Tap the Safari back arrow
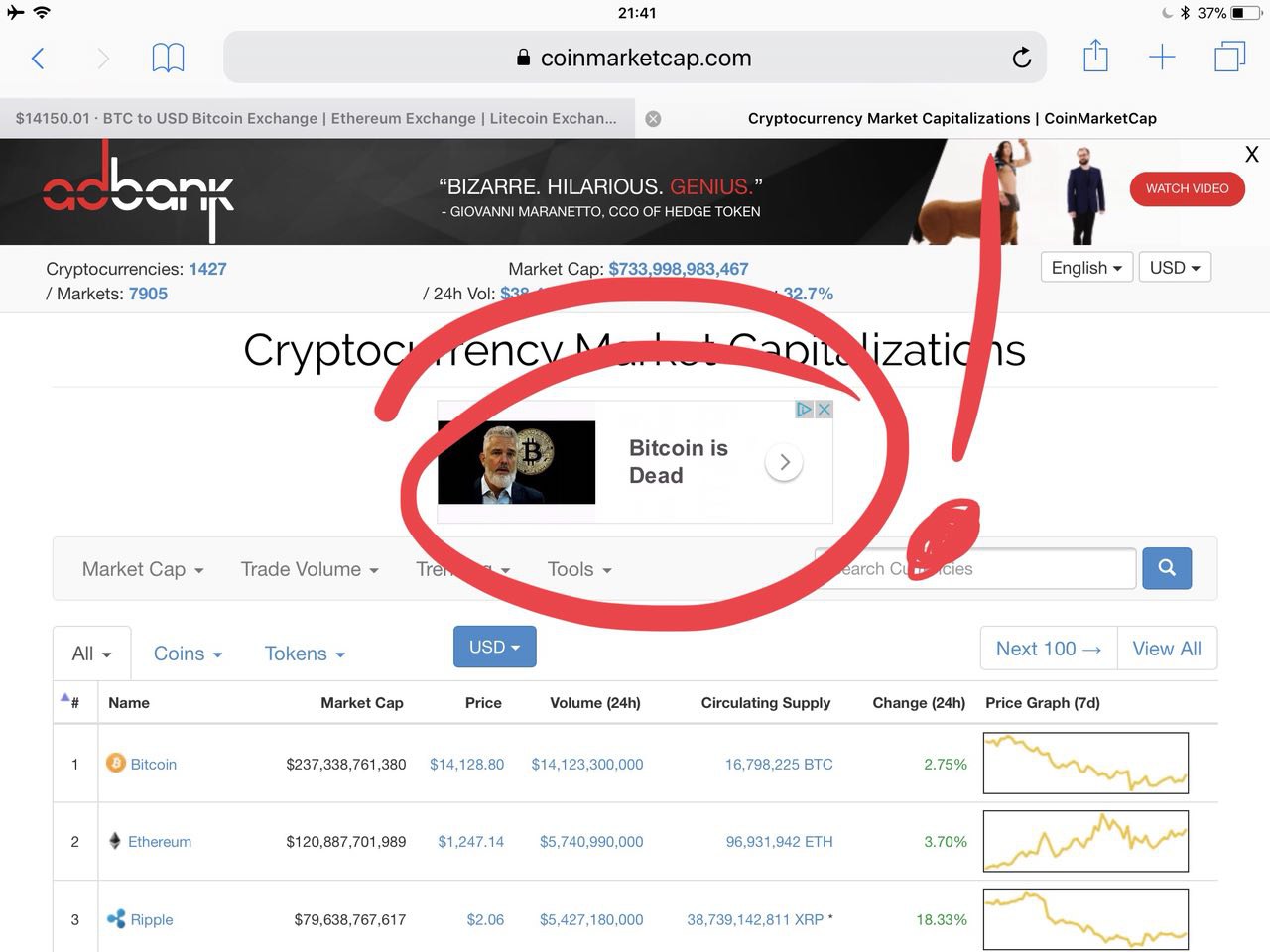Image resolution: width=1270 pixels, height=952 pixels. [38, 59]
